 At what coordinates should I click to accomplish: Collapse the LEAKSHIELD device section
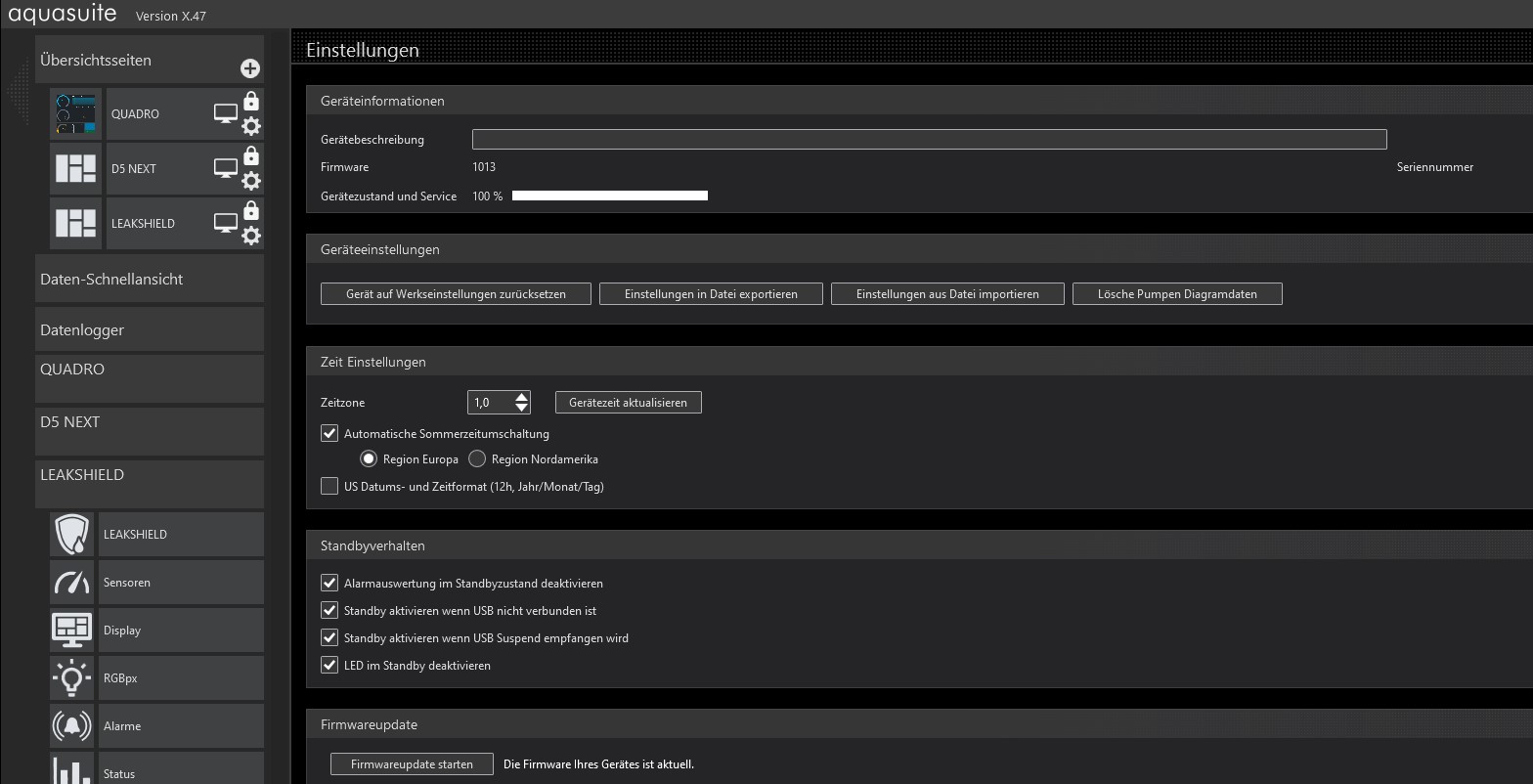pyautogui.click(x=150, y=484)
